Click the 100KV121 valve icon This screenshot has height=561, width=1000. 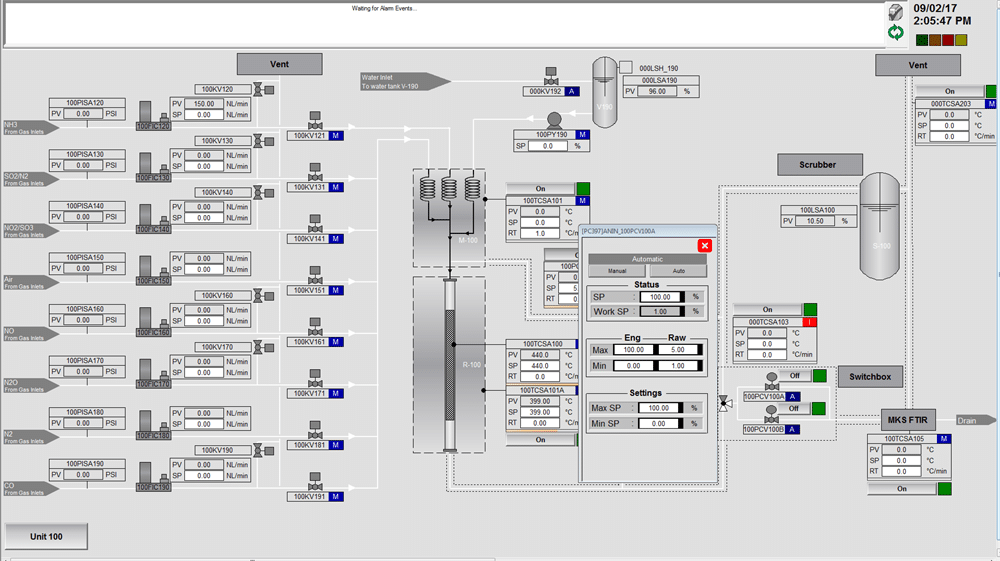(315, 120)
